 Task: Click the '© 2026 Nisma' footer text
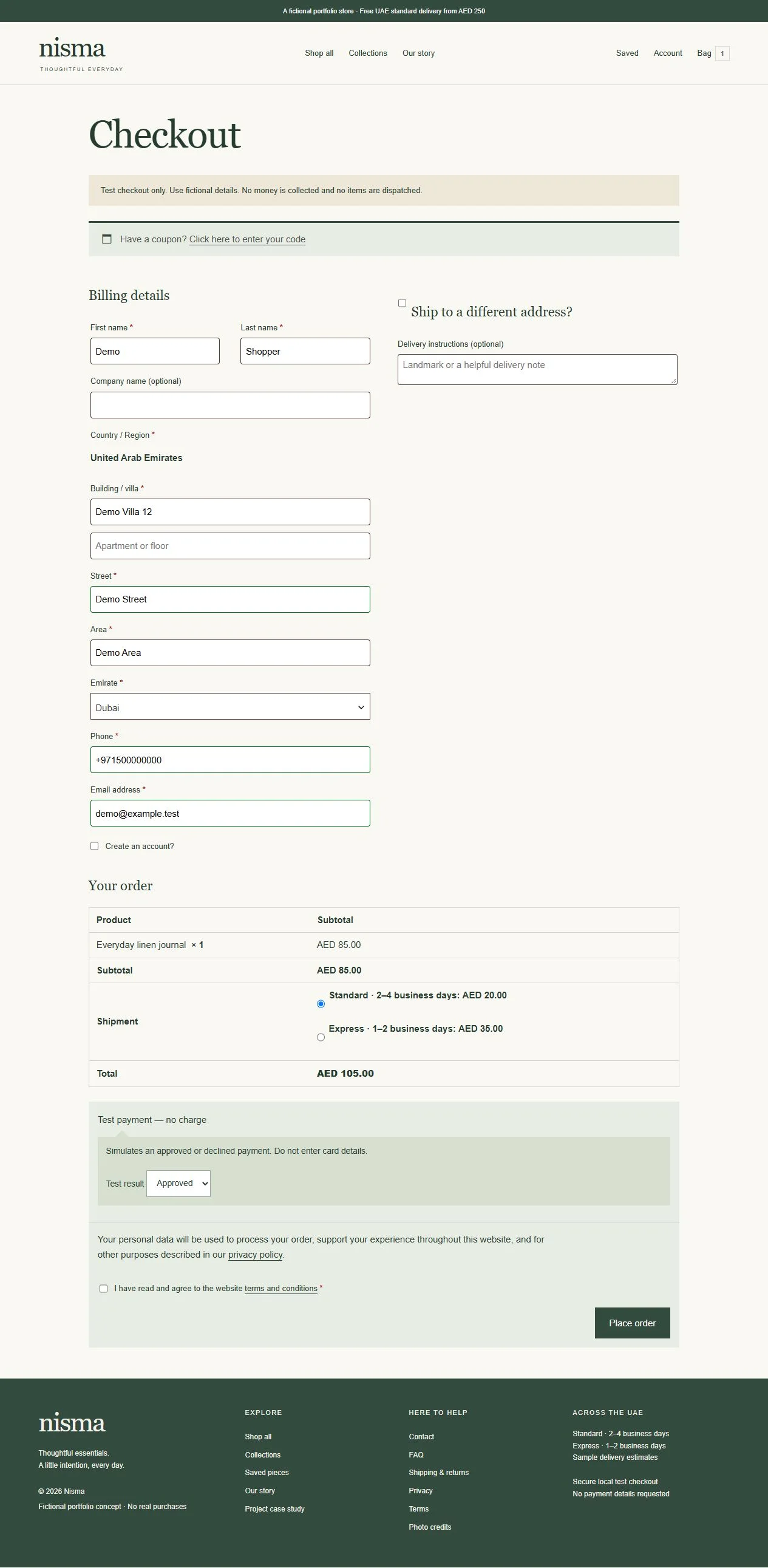pos(61,1491)
